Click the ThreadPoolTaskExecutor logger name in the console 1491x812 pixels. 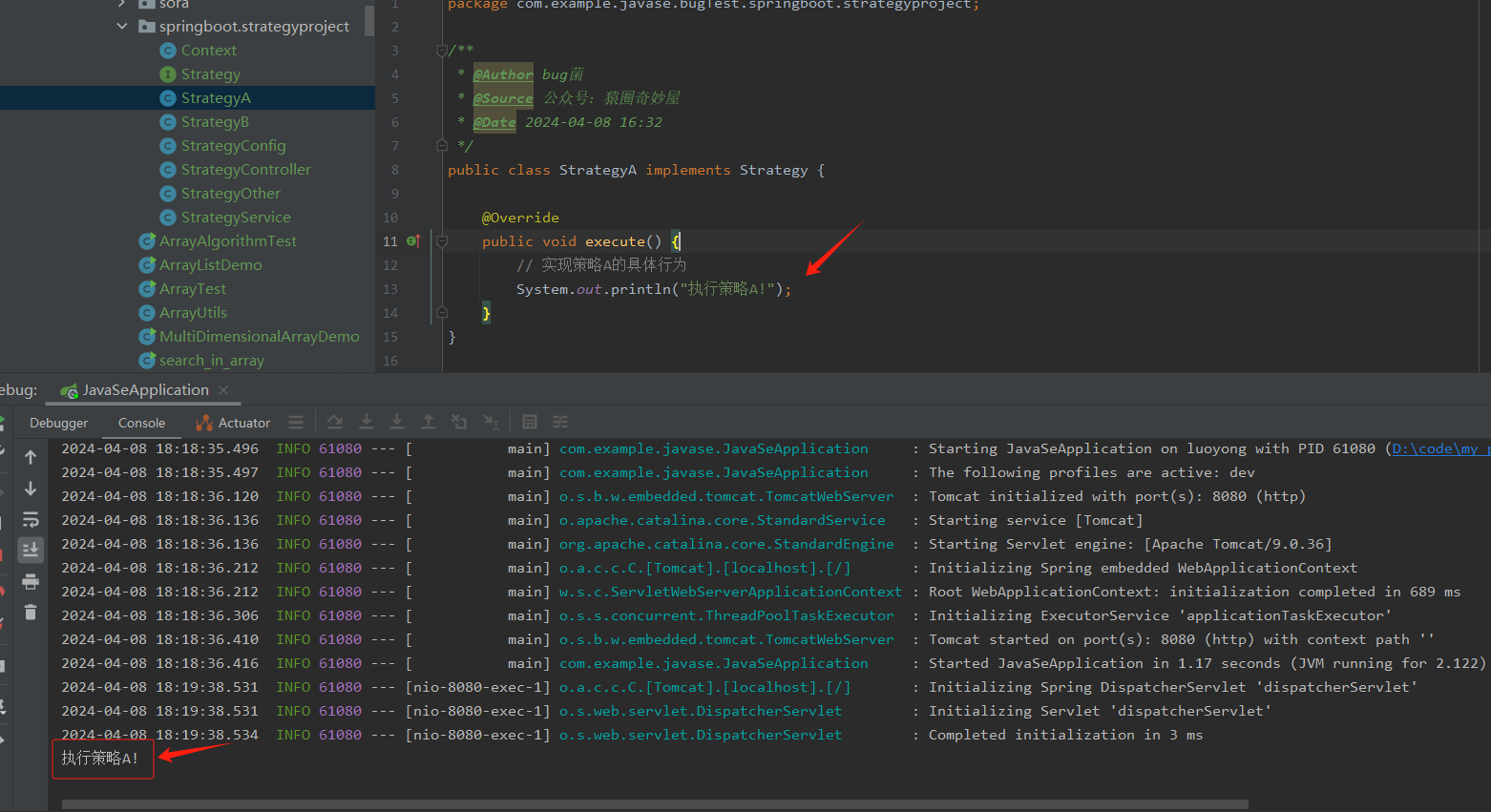click(x=726, y=615)
